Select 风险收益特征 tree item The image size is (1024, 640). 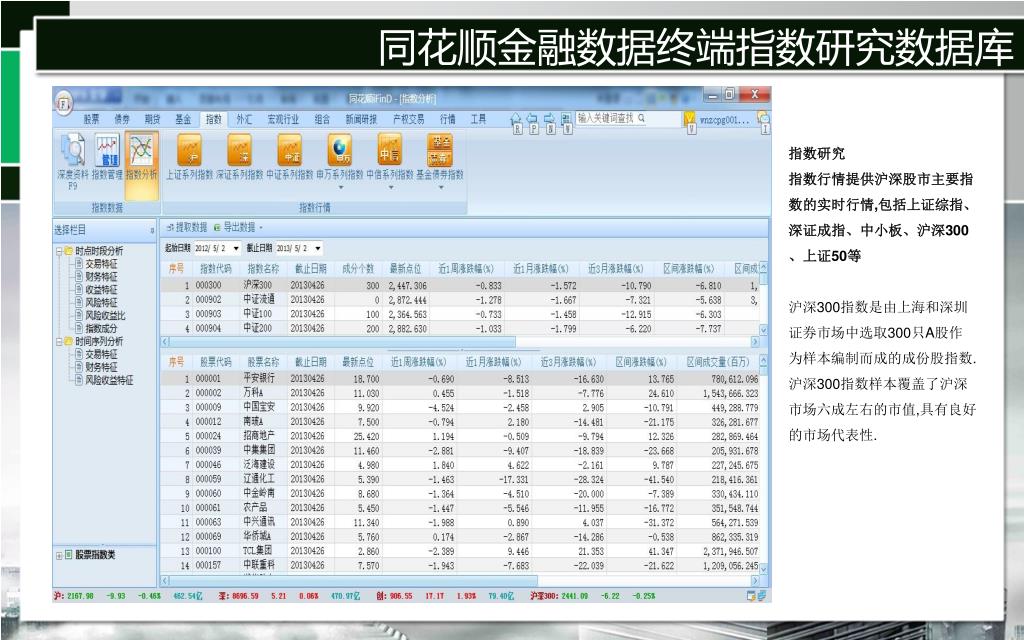pos(109,380)
